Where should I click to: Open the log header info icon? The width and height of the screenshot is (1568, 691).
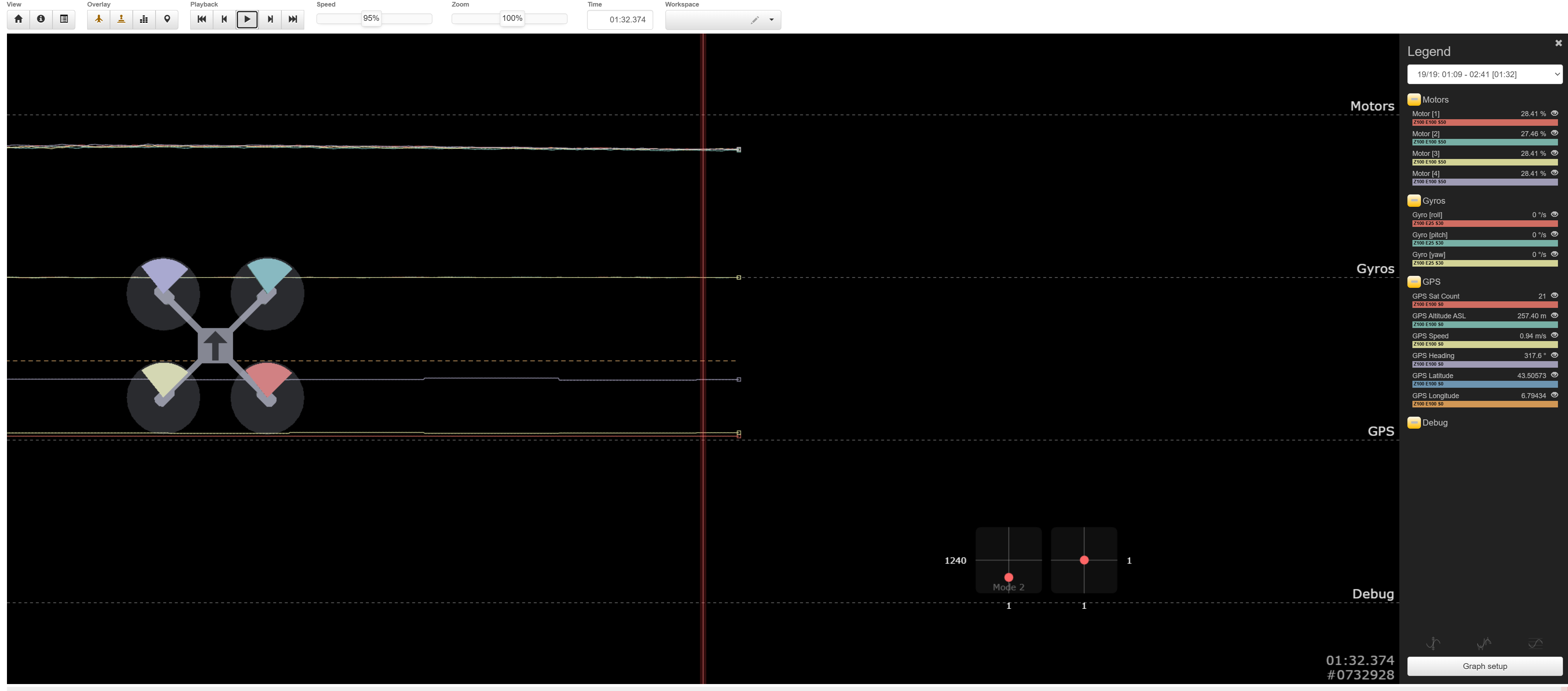41,19
